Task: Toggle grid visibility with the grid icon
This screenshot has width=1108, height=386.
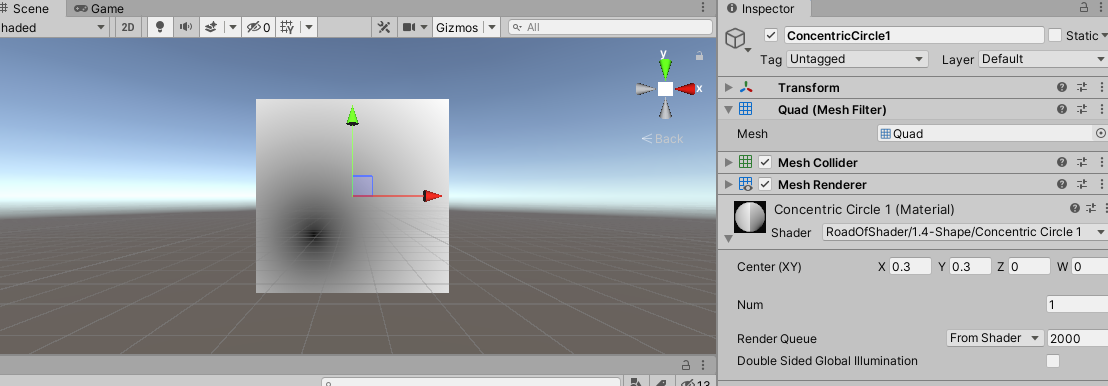Action: pos(287,27)
